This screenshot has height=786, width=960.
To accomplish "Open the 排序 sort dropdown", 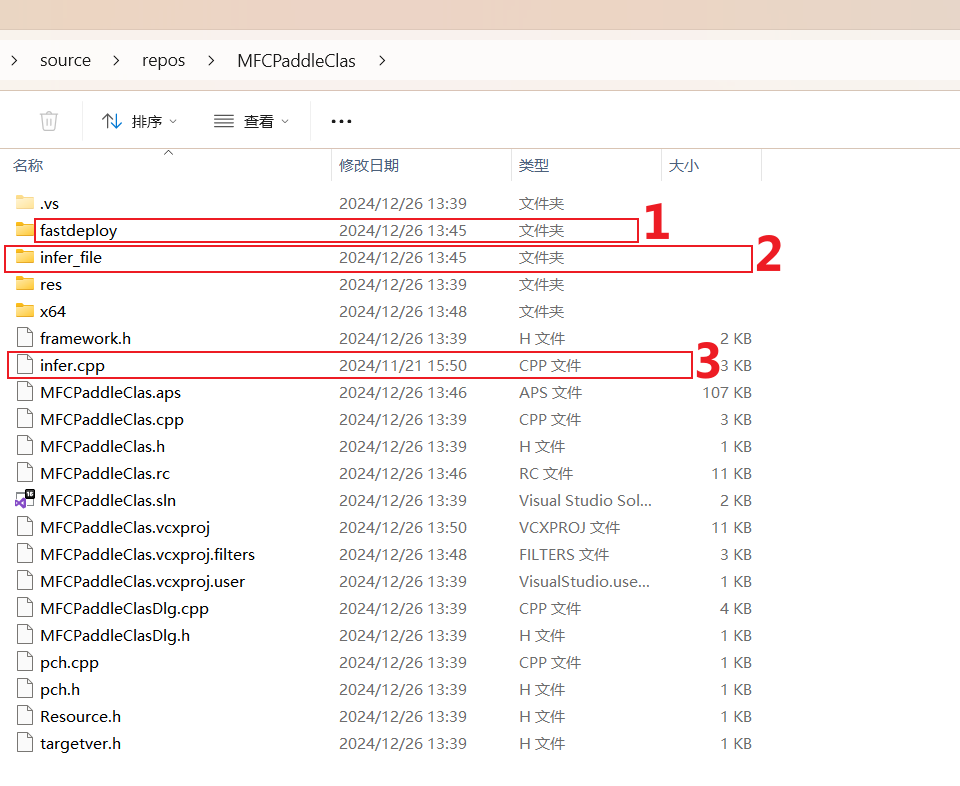I will 140,120.
